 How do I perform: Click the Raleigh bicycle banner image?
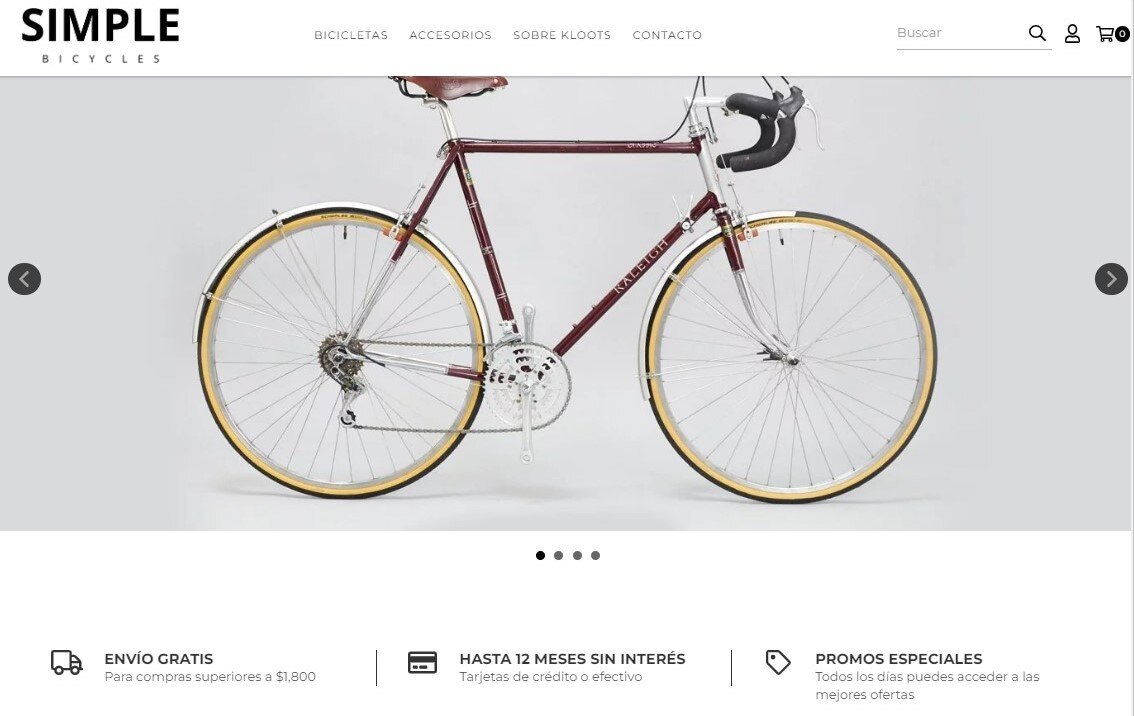[x=566, y=304]
